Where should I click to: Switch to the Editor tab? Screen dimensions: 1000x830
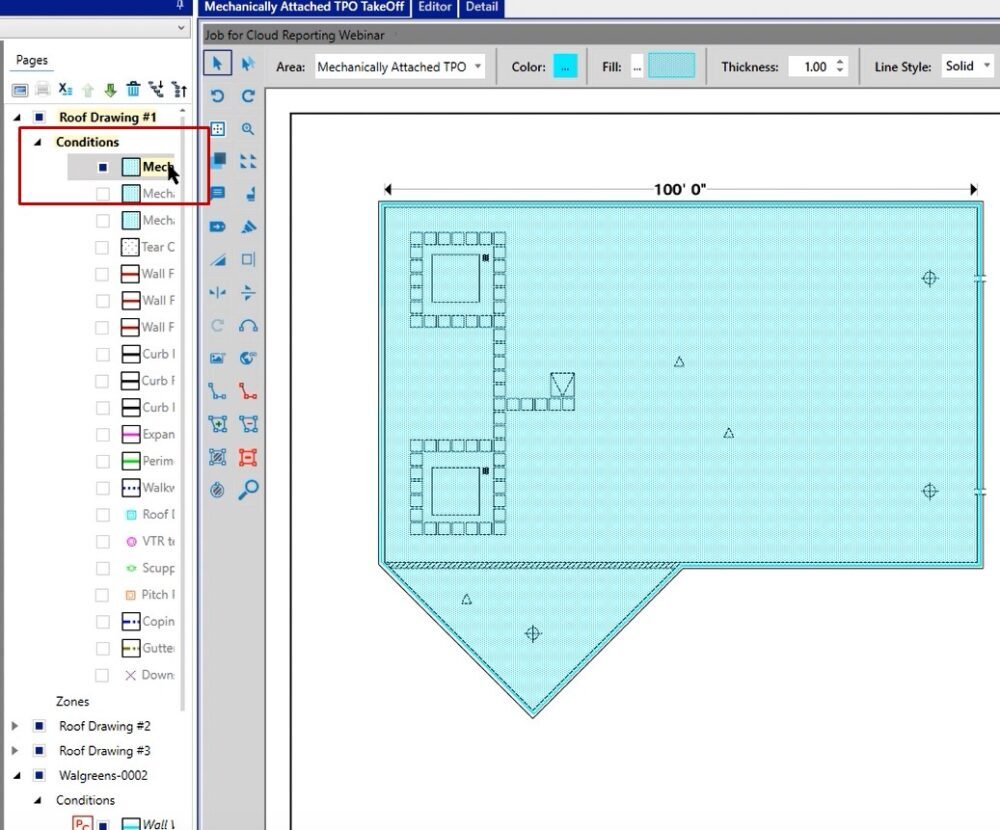(x=434, y=7)
